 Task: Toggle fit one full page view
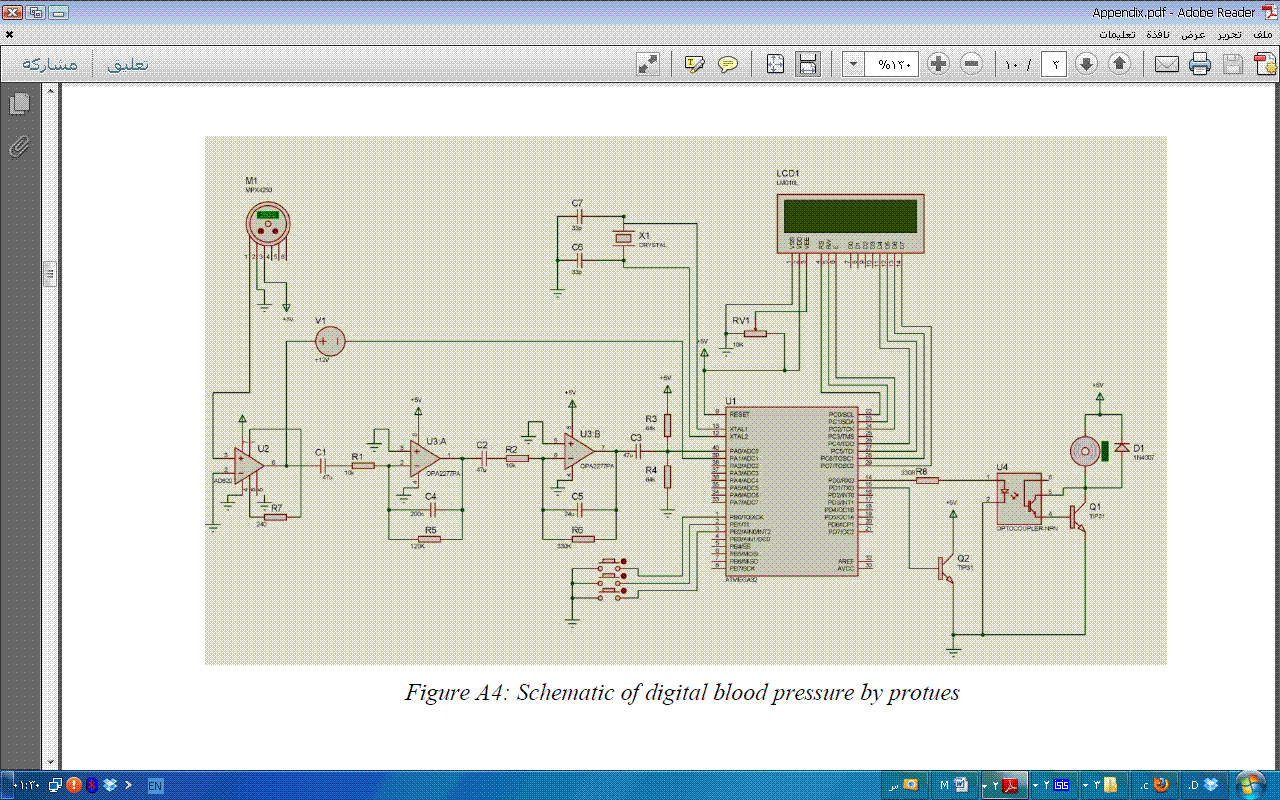775,64
